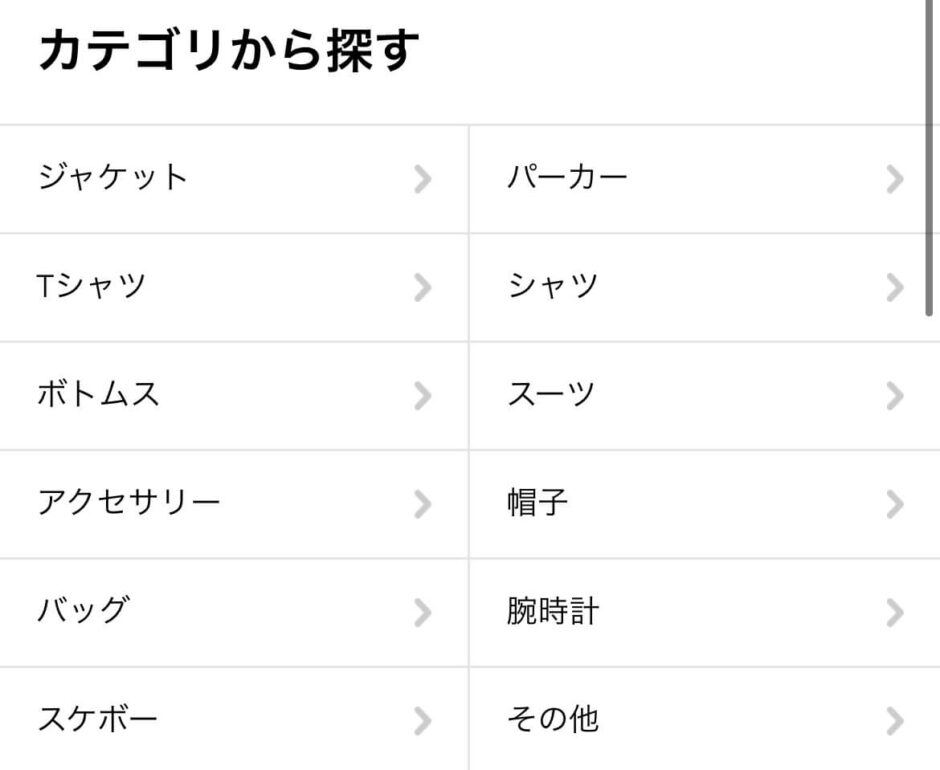Expand the バッグ category arrow
940x770 pixels.
pos(423,612)
